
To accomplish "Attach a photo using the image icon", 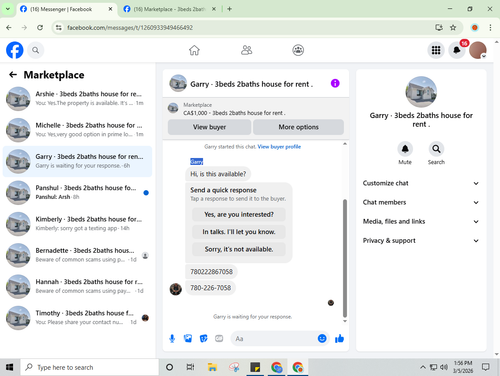I will (x=188, y=339).
